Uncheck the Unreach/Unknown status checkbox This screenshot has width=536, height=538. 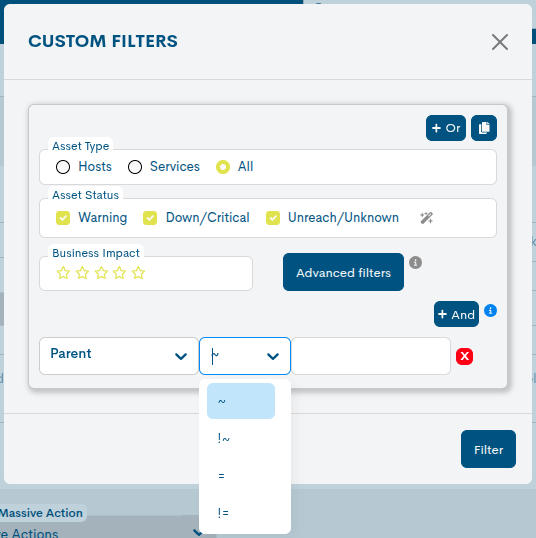273,218
